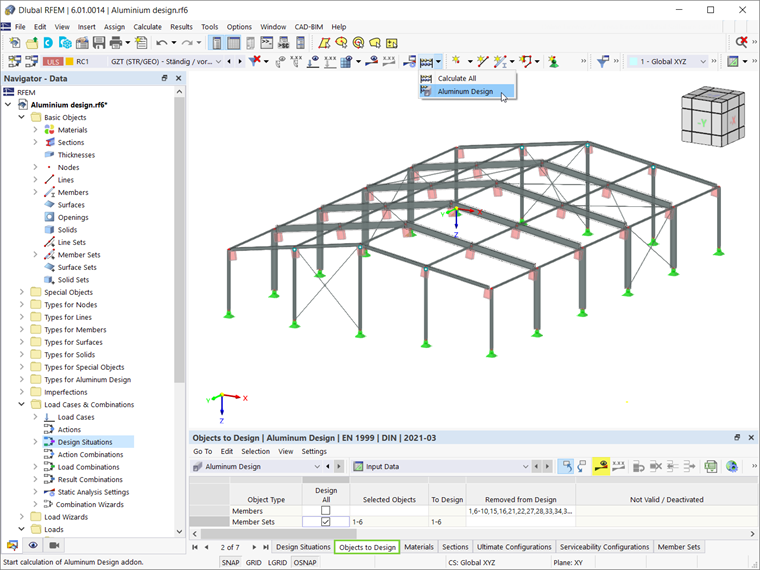The image size is (760, 570).
Task: Toggle GRID in the status bar
Action: click(x=253, y=562)
